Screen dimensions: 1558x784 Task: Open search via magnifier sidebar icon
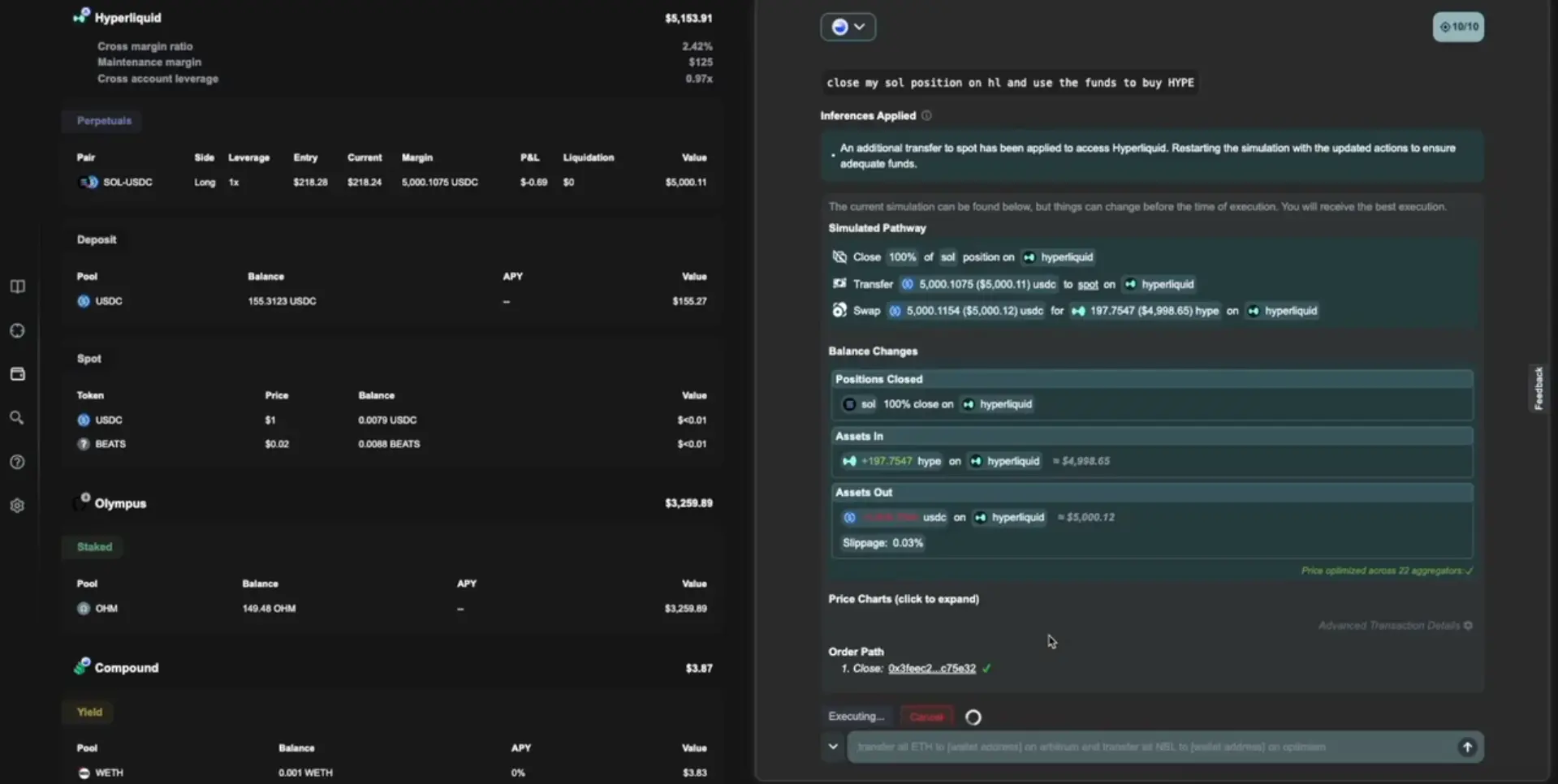(17, 418)
